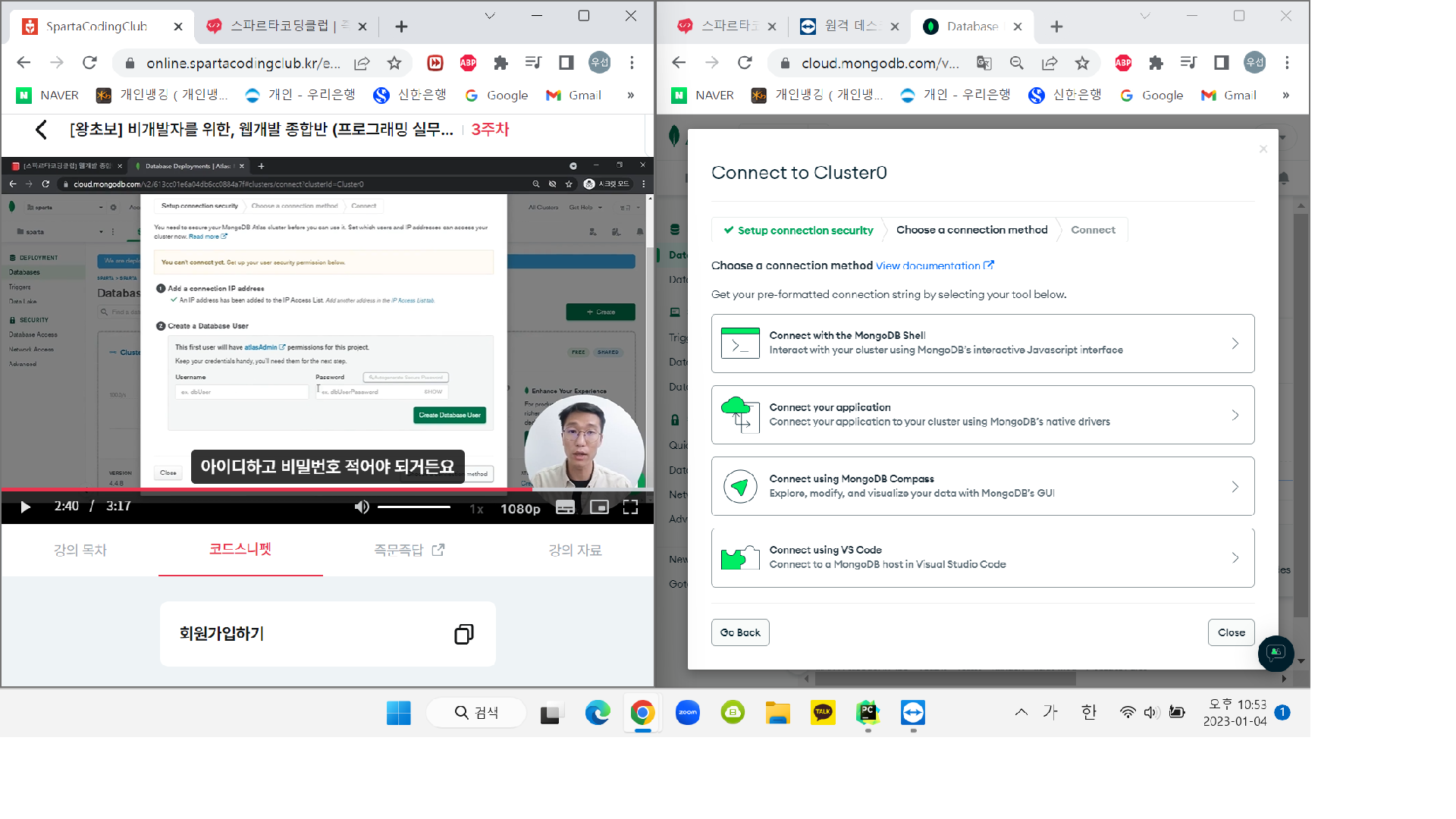The image size is (1456, 819).
Task: Toggle video subtitles icon
Action: click(565, 507)
